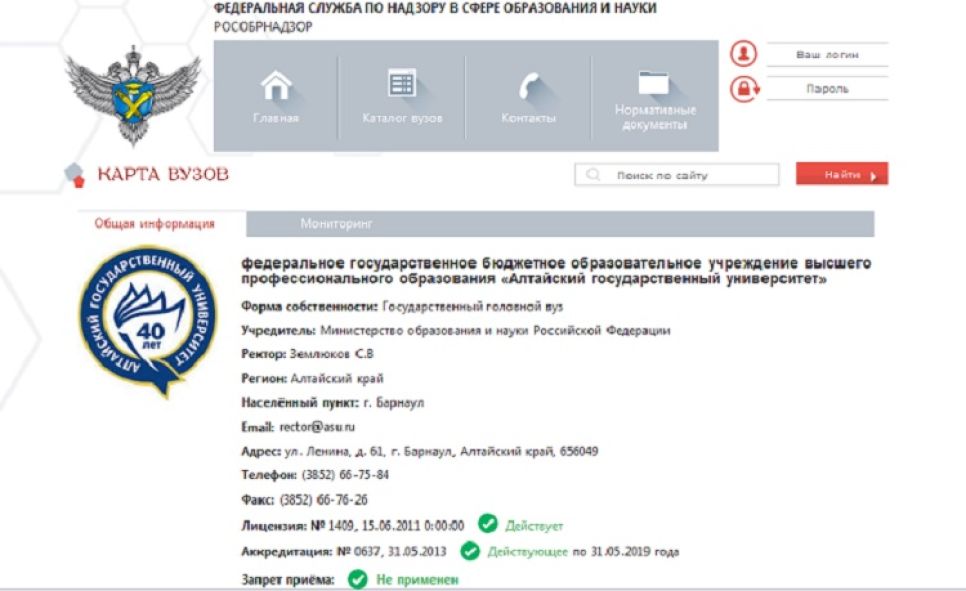Click the КАРТА ВУЗОВ title link
Viewport: 966px width, 591px height.
[163, 174]
